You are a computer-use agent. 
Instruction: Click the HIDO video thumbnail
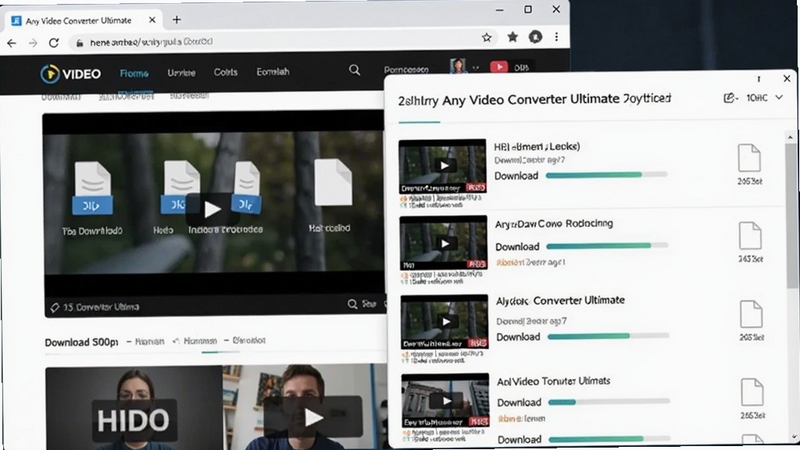(x=134, y=408)
